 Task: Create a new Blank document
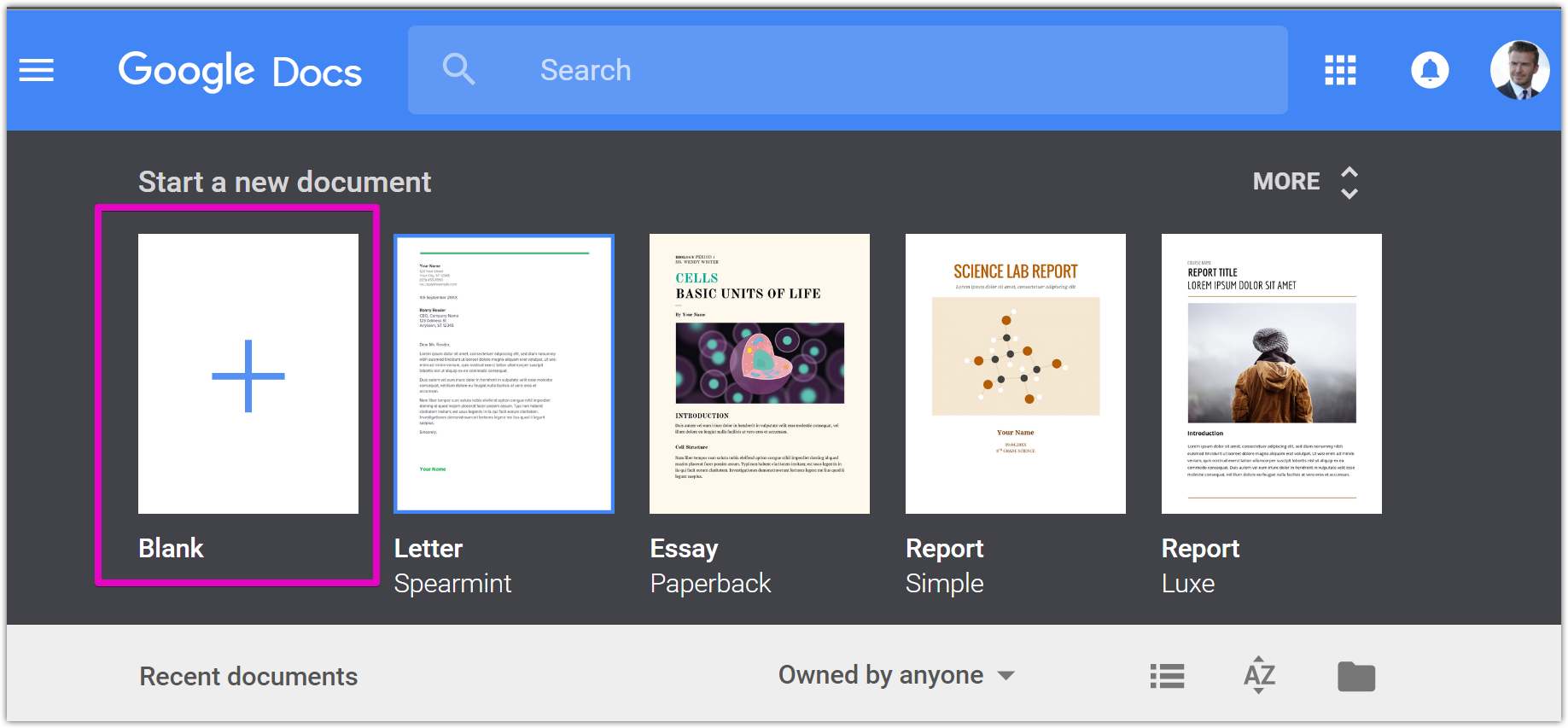click(x=248, y=374)
